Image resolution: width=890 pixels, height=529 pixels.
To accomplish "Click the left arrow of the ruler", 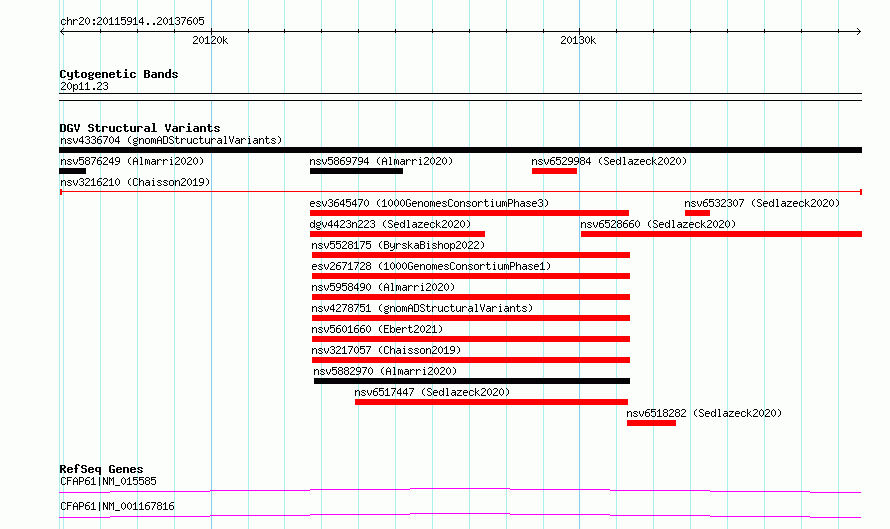I will pyautogui.click(x=62, y=31).
